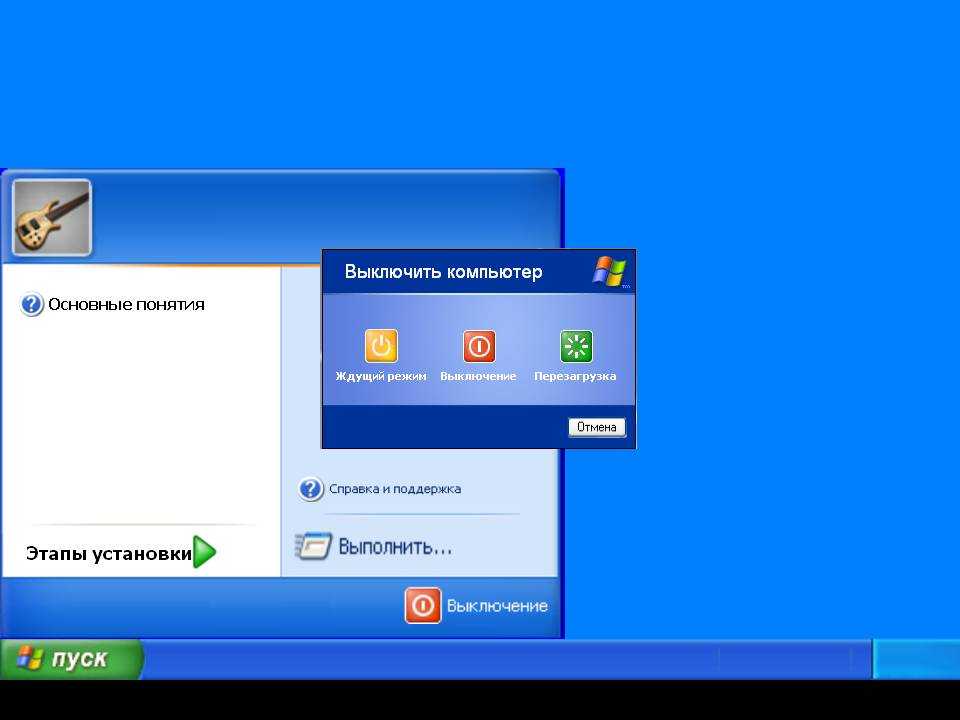Cancel the shutdown dialog with Отмена
Image resolution: width=960 pixels, height=720 pixels.
point(597,427)
